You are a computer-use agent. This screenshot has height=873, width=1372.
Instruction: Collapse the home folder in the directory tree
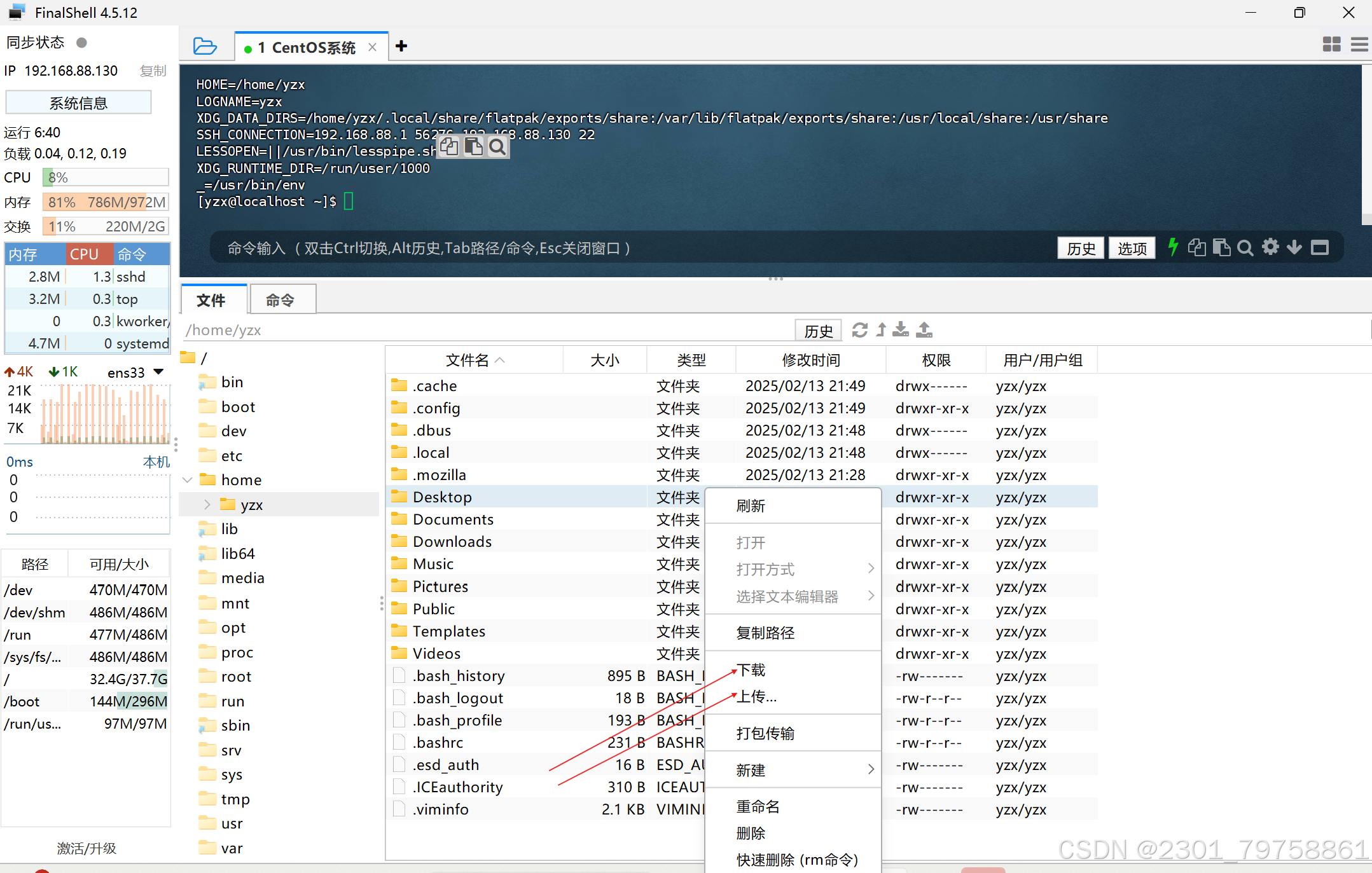pos(188,480)
